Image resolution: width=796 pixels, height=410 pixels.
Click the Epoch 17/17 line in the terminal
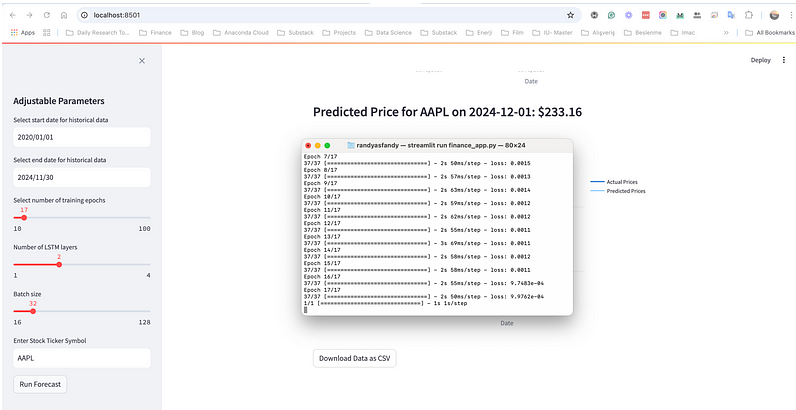click(x=322, y=290)
